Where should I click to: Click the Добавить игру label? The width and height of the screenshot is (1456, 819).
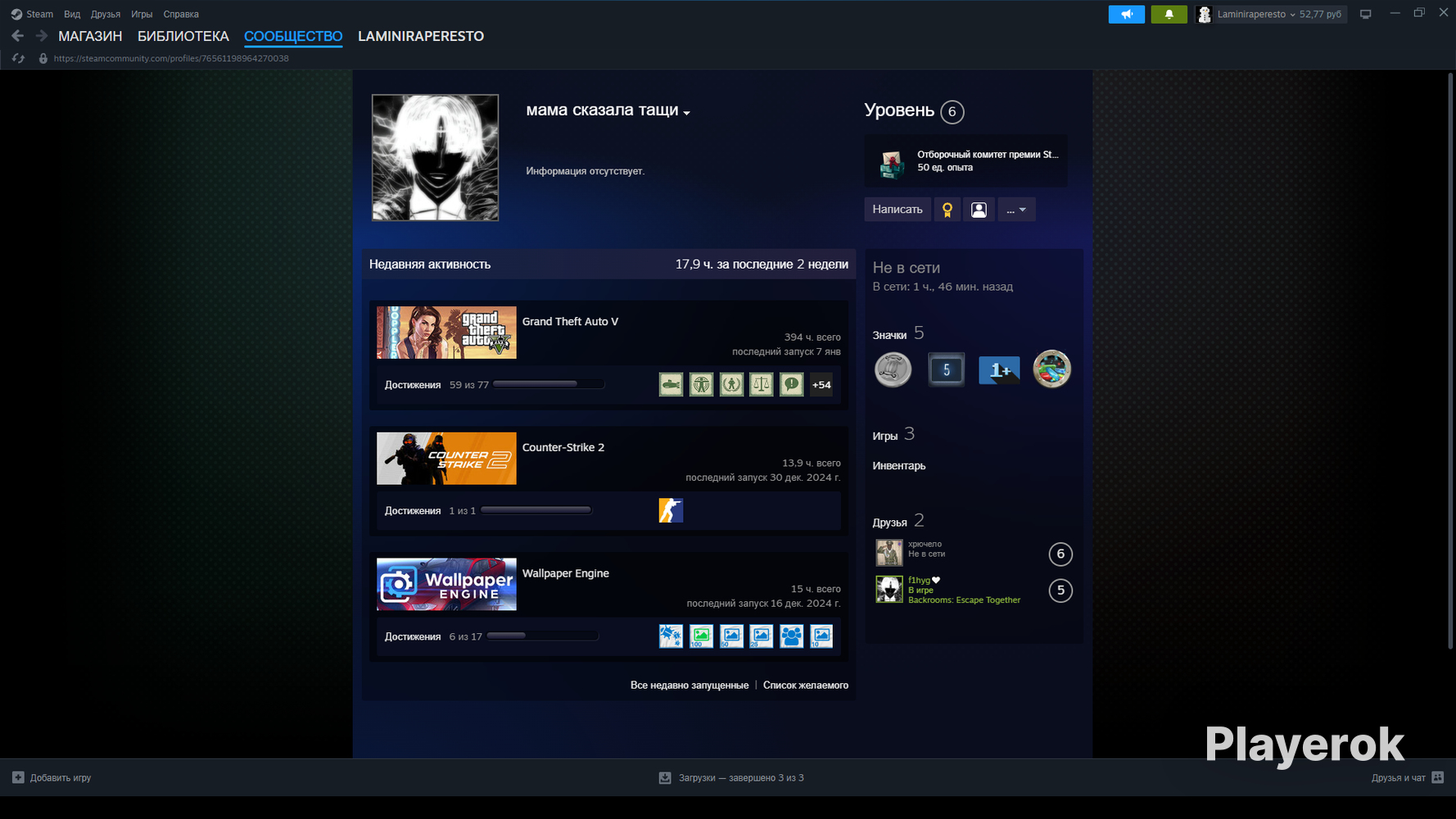tap(61, 778)
